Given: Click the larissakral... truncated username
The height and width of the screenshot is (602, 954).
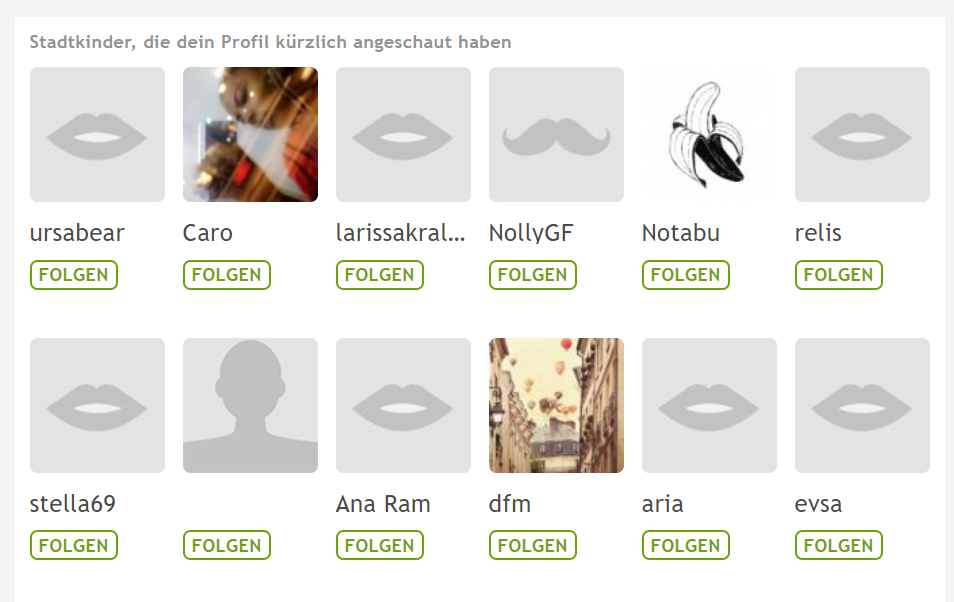Looking at the screenshot, I should point(400,233).
